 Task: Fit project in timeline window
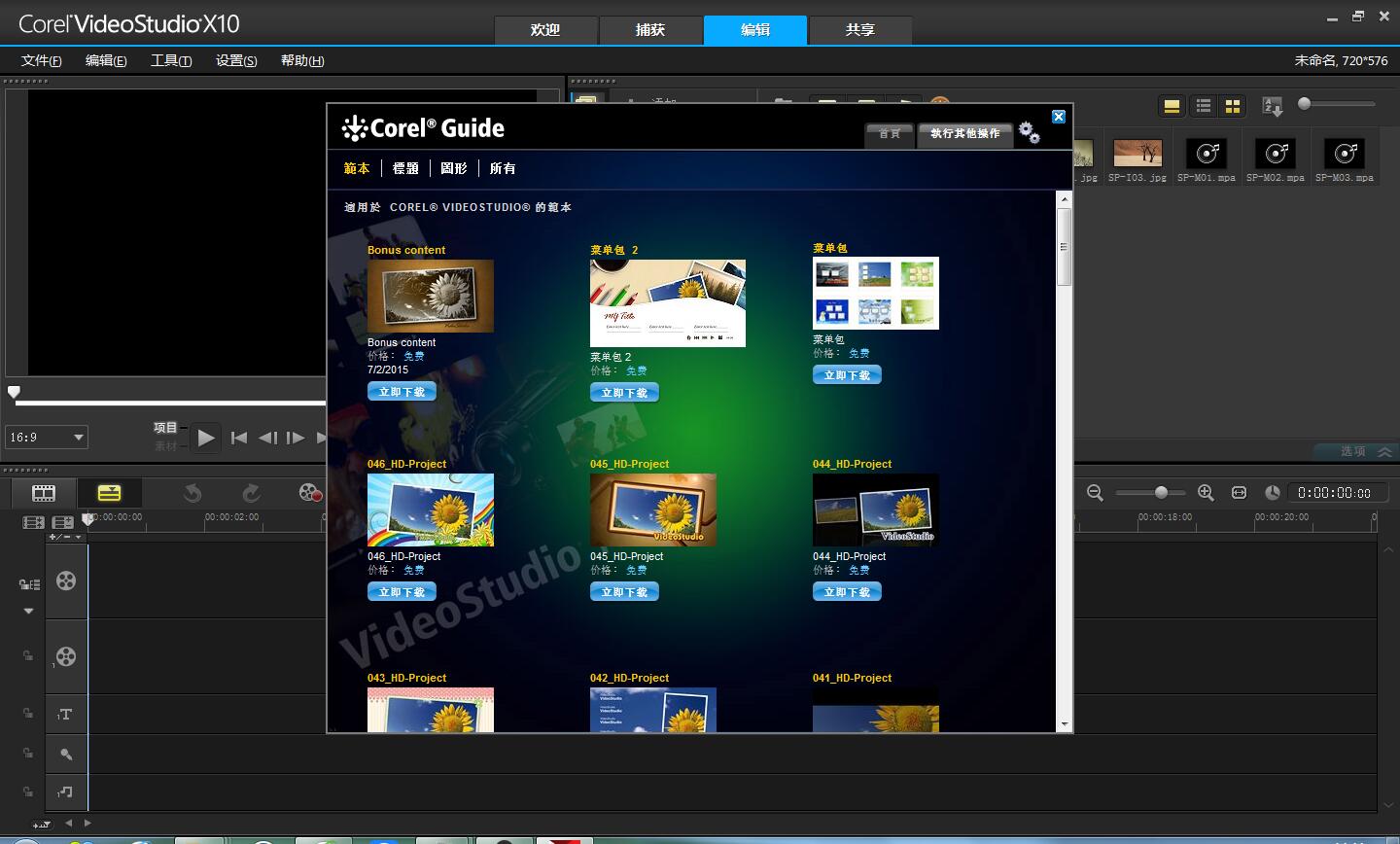(x=1239, y=493)
